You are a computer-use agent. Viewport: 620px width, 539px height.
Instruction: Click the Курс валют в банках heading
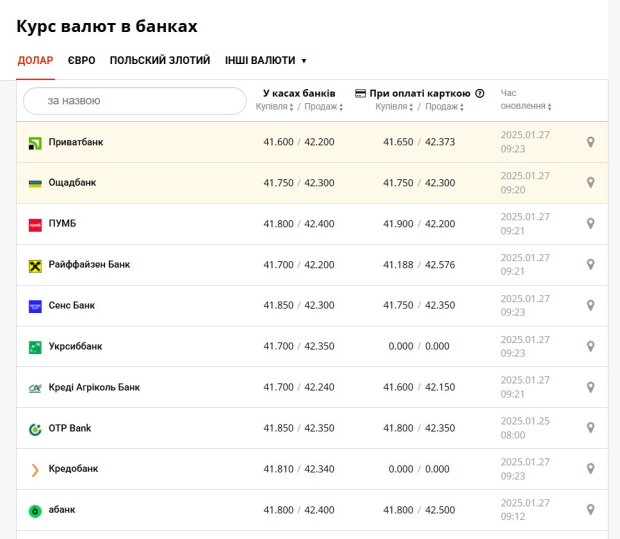click(x=107, y=26)
